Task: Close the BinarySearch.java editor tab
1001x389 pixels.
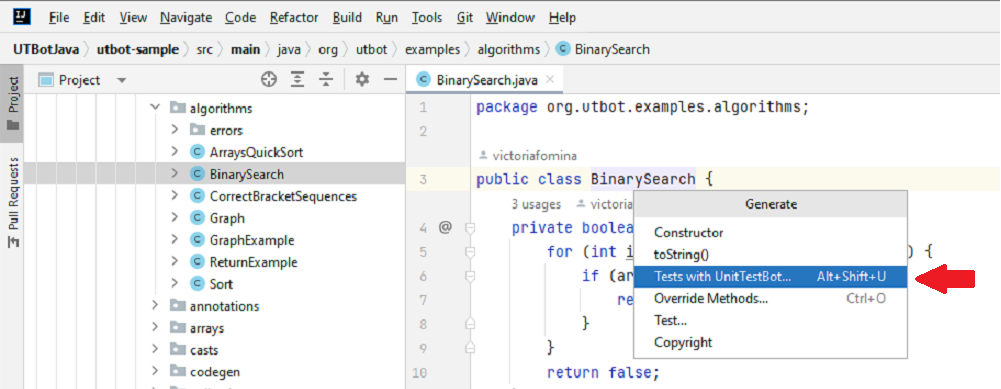Action: click(550, 80)
